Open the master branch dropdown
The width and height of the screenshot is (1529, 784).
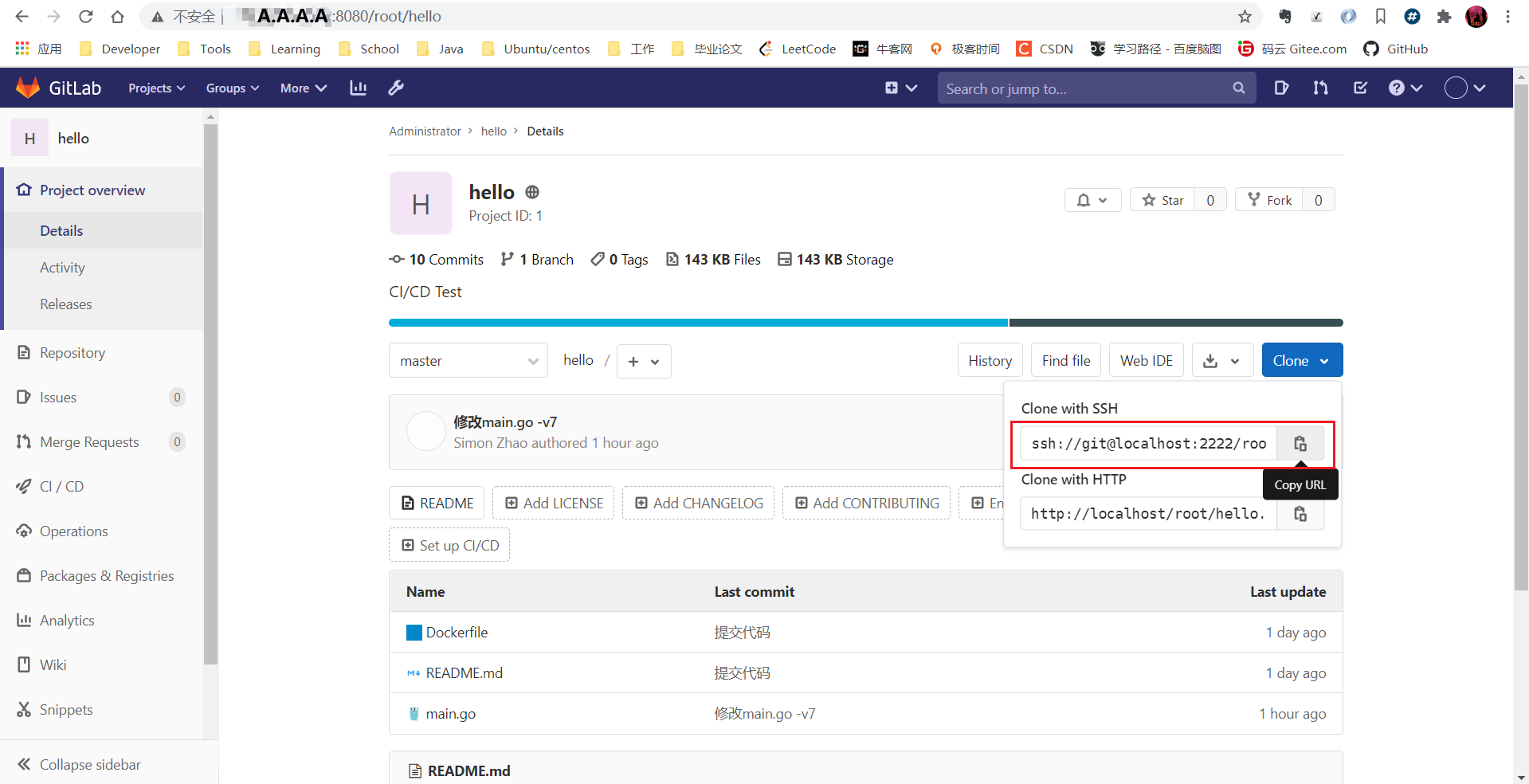coord(468,361)
